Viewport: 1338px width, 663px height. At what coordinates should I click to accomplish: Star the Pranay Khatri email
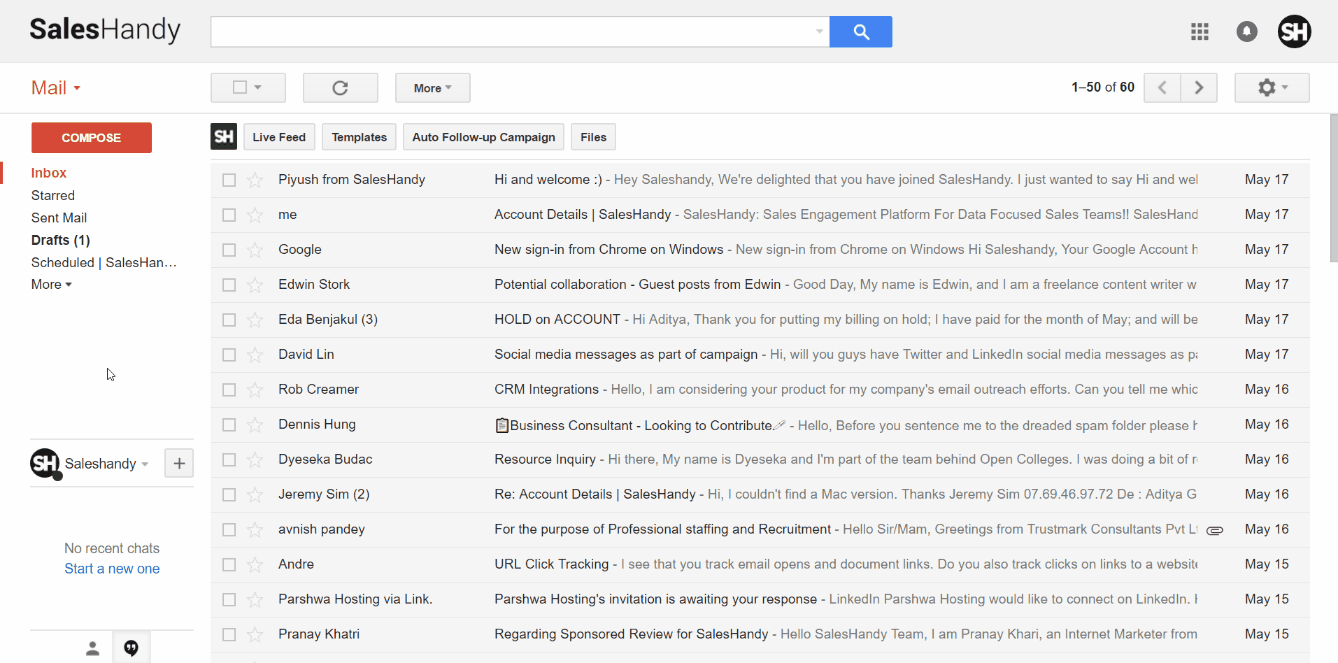click(x=255, y=635)
